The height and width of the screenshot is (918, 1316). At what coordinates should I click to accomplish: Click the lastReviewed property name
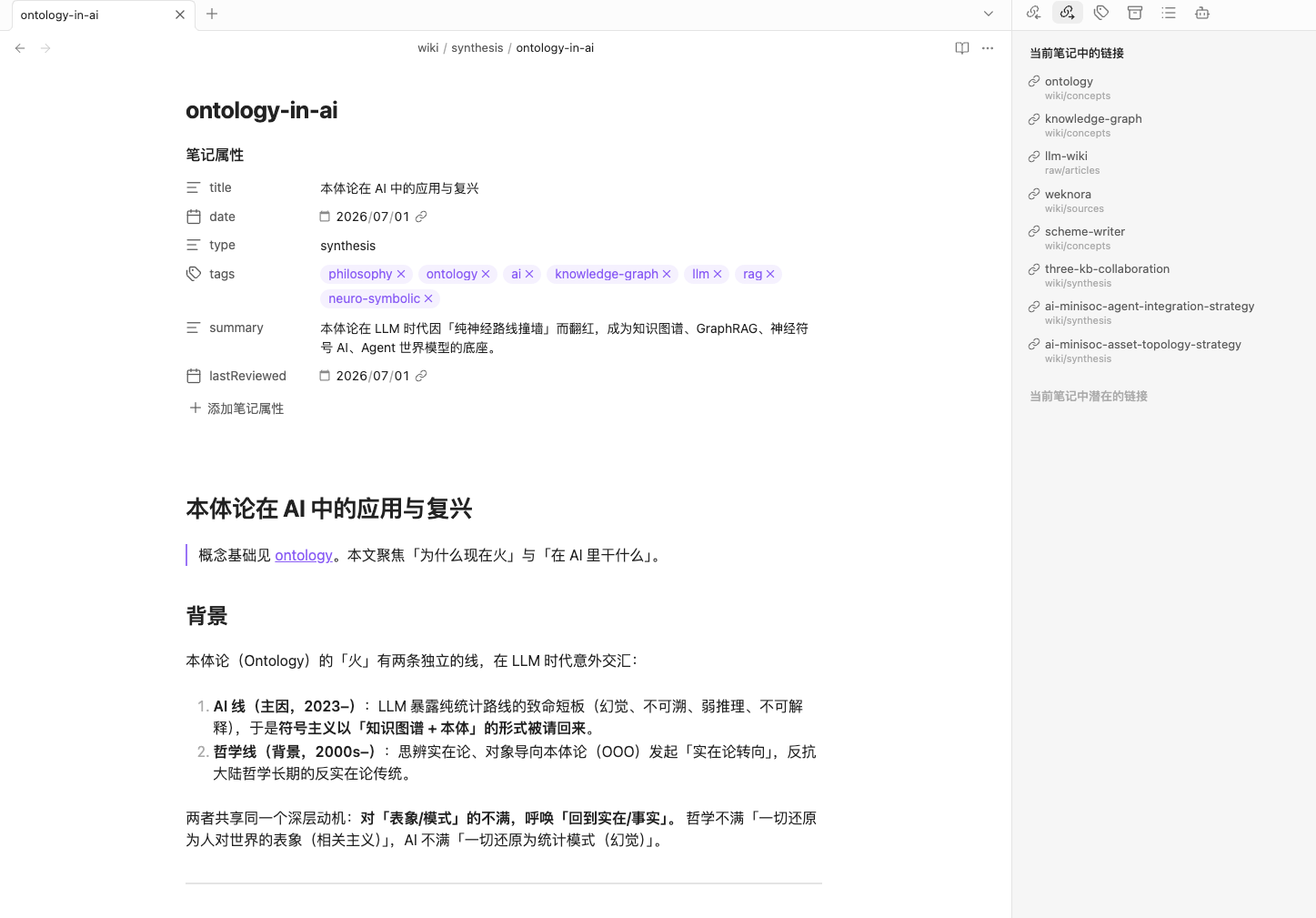coord(247,376)
